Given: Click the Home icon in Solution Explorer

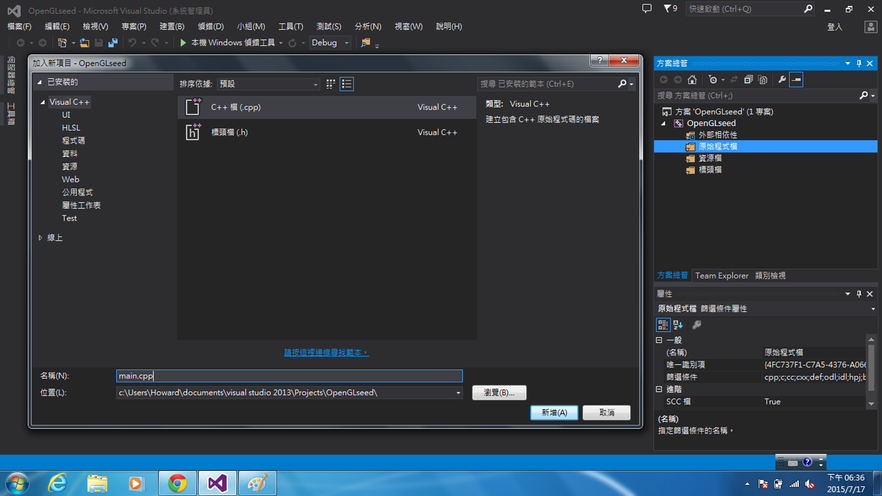Looking at the screenshot, I should tap(692, 80).
